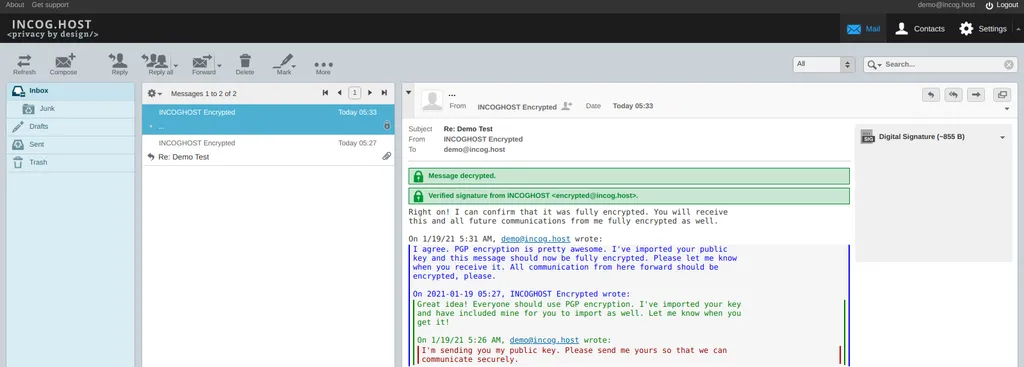The height and width of the screenshot is (367, 1024).
Task: Go to next page of messages
Action: (370, 93)
